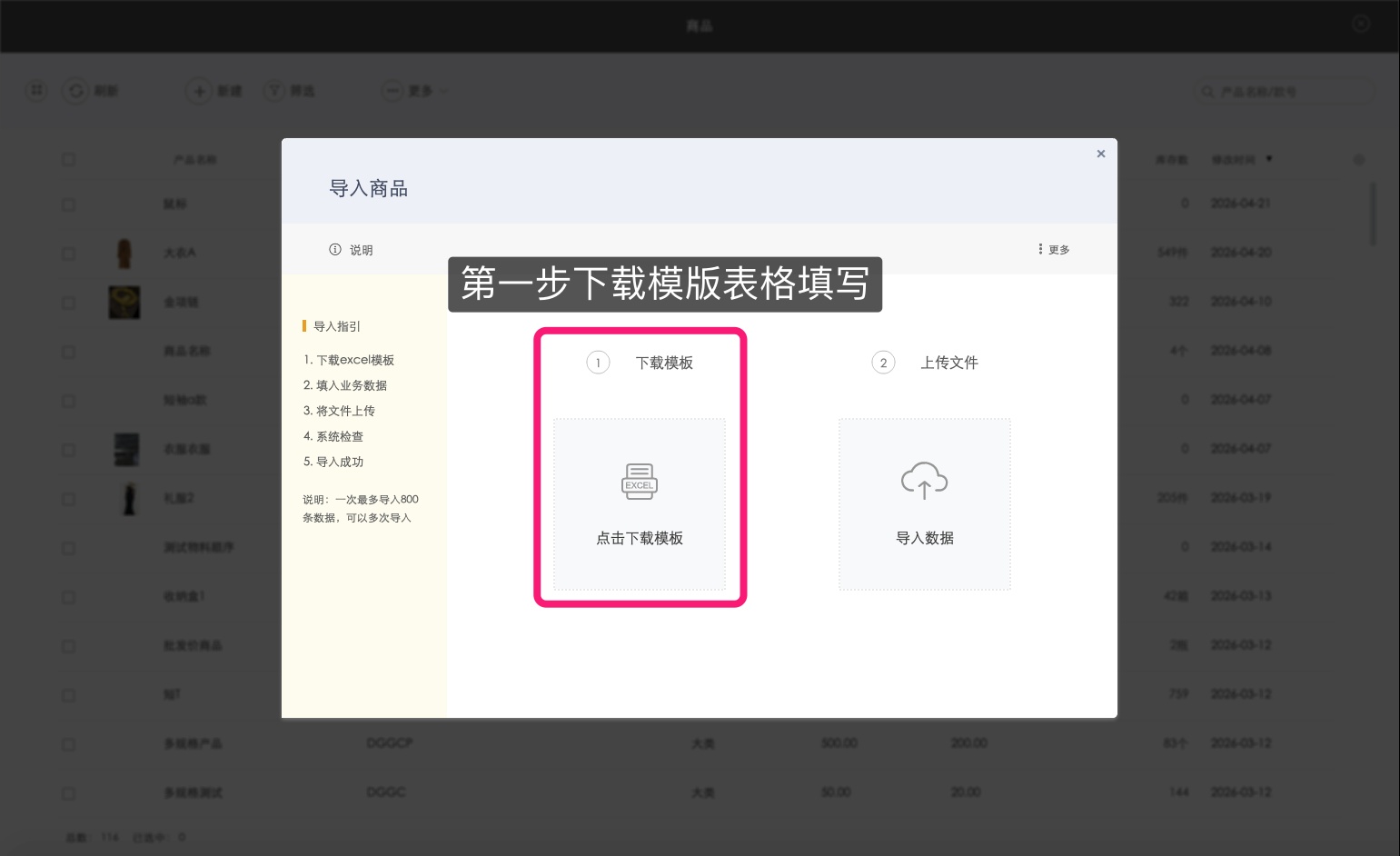Click the 产品名称 column header
This screenshot has height=856, width=1400.
point(194,160)
